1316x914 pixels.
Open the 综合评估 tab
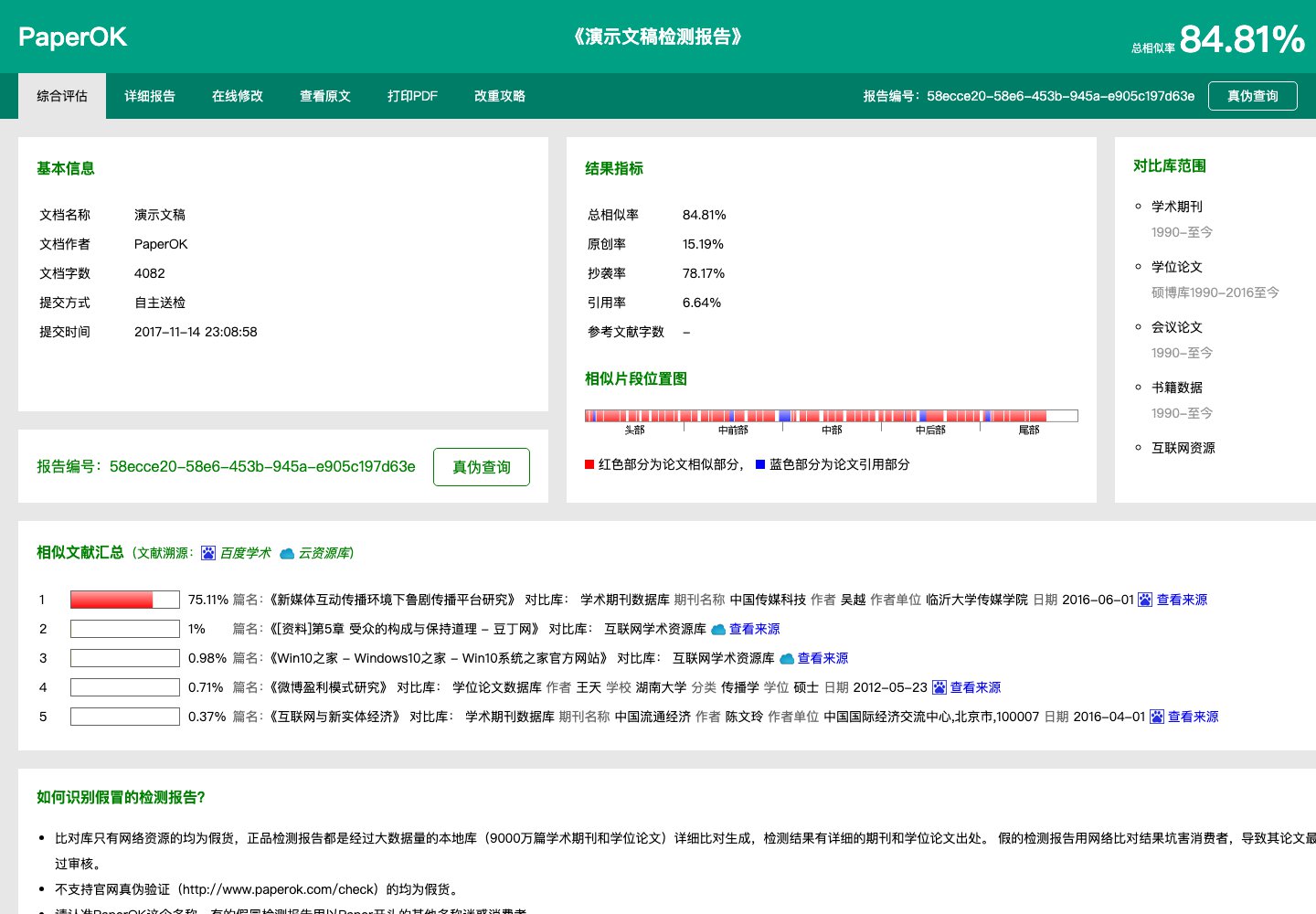click(62, 96)
